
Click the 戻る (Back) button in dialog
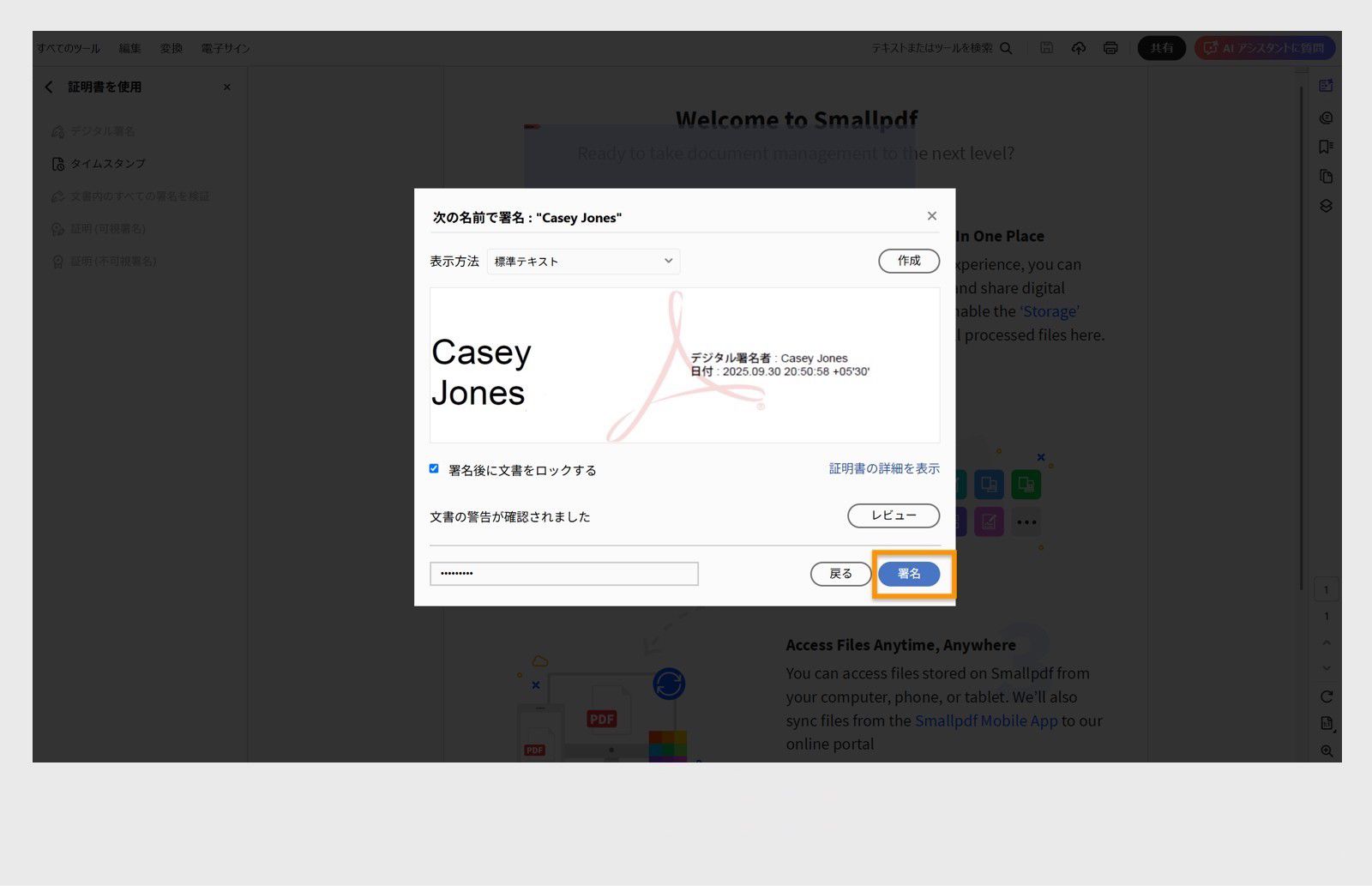[840, 574]
